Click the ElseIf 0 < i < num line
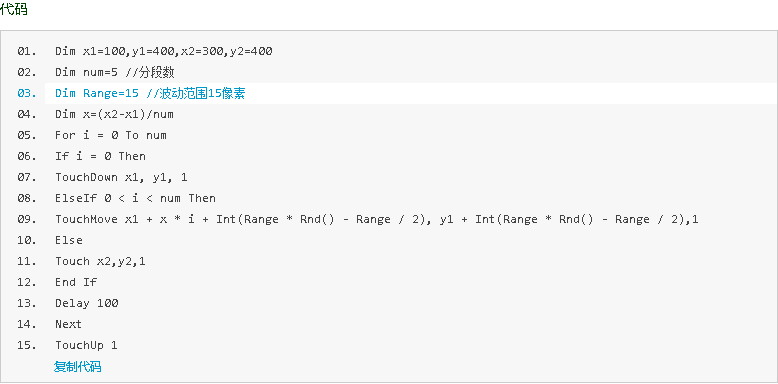 pos(135,198)
